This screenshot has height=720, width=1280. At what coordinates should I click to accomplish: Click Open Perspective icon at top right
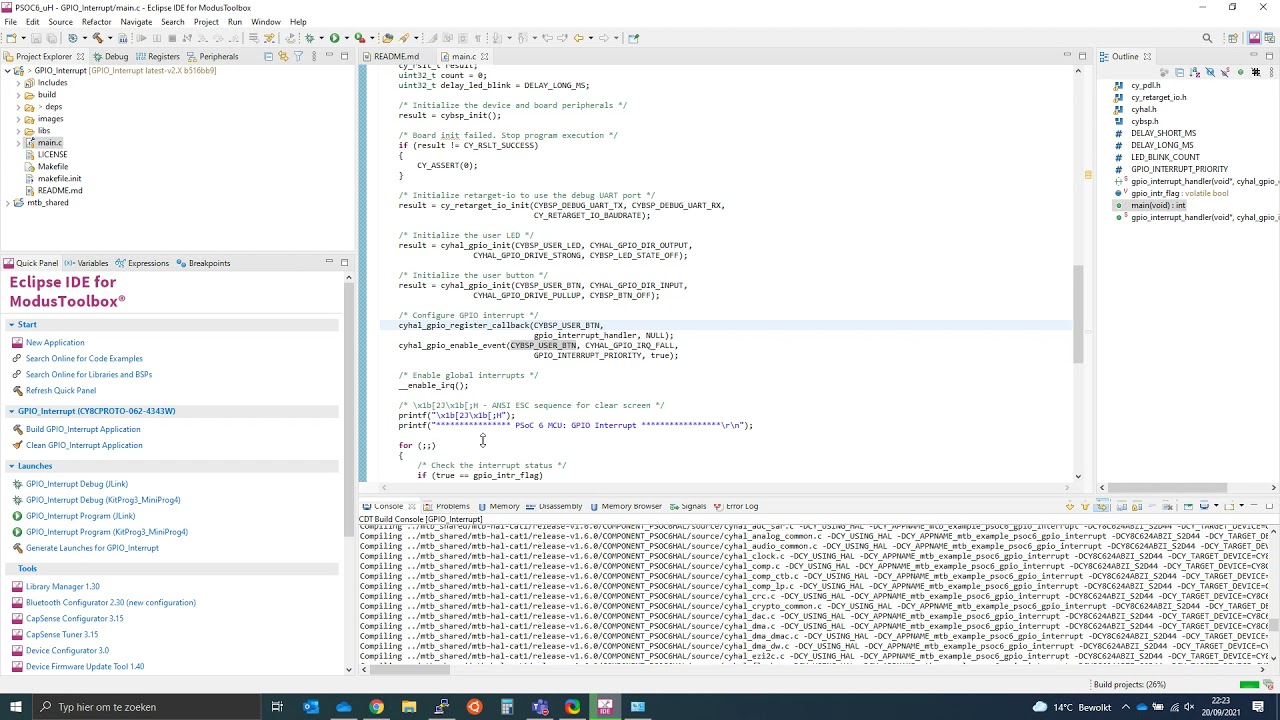[x=1233, y=38]
